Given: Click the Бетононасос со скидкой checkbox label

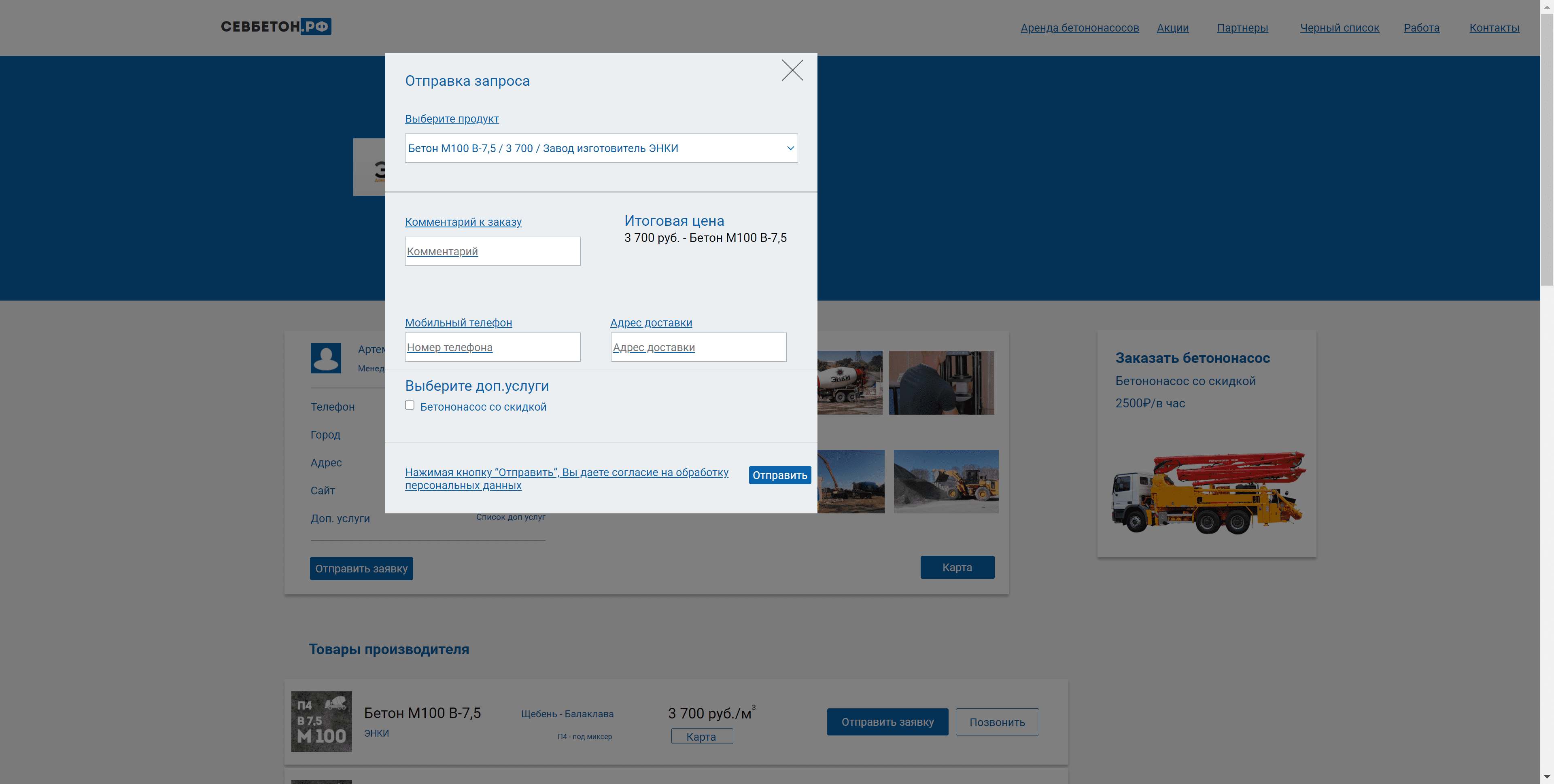Looking at the screenshot, I should (483, 407).
